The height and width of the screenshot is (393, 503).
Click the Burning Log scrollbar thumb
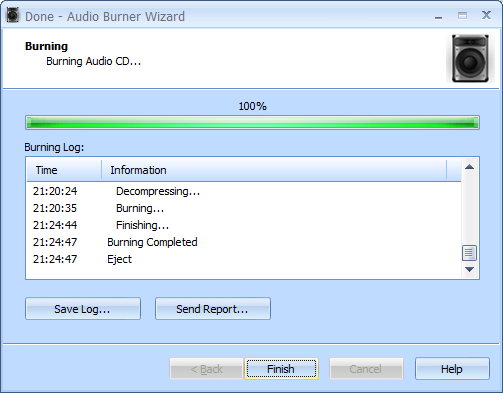[469, 253]
